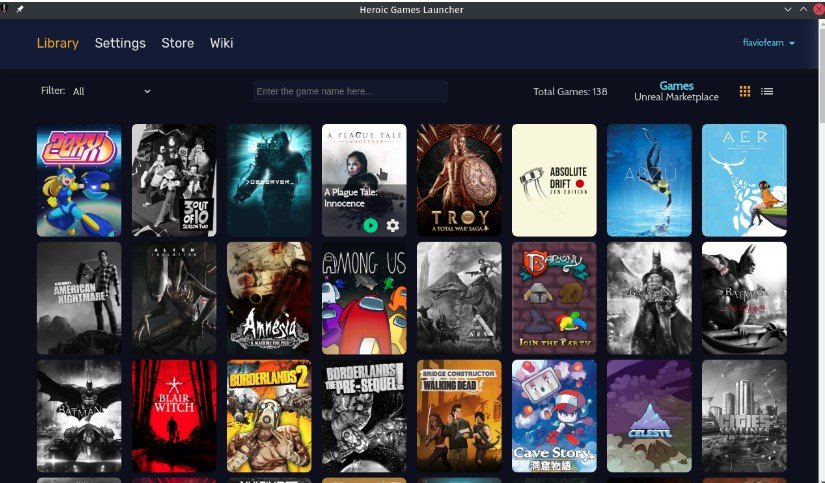The width and height of the screenshot is (825, 483).
Task: Open the 20XX game card
Action: coord(79,180)
